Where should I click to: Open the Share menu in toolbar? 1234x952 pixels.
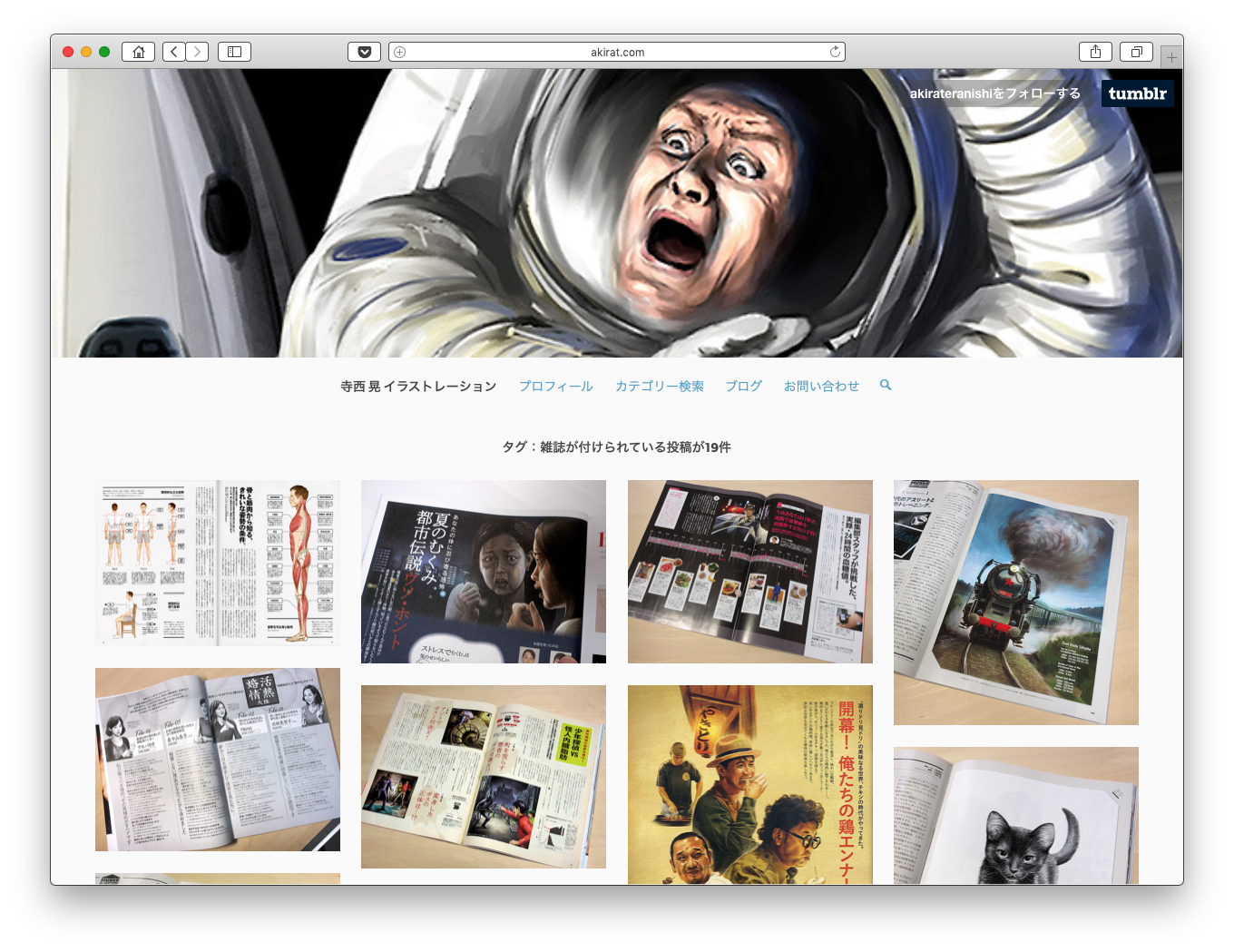click(1095, 52)
